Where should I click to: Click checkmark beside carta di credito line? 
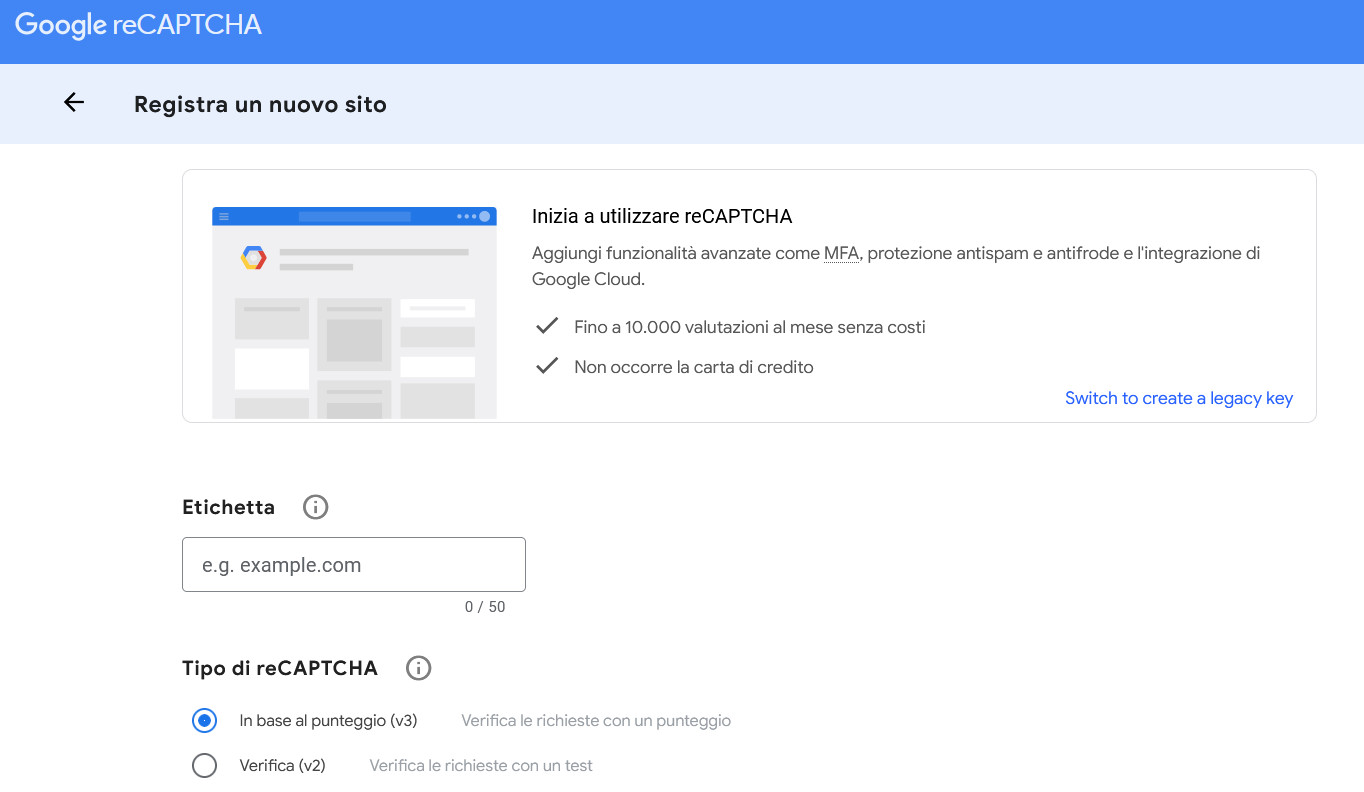(546, 366)
